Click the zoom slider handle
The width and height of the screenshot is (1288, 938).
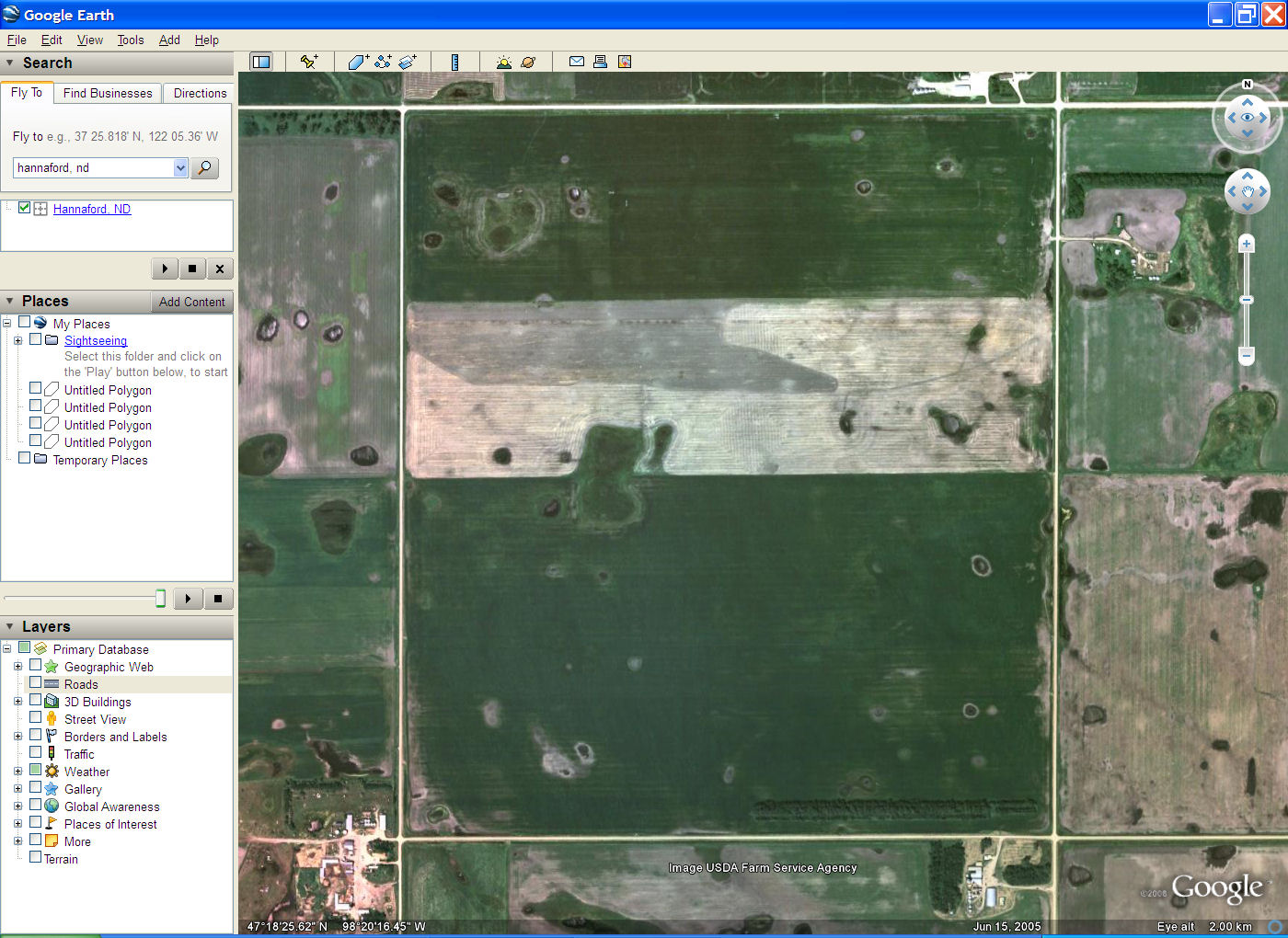point(1247,300)
